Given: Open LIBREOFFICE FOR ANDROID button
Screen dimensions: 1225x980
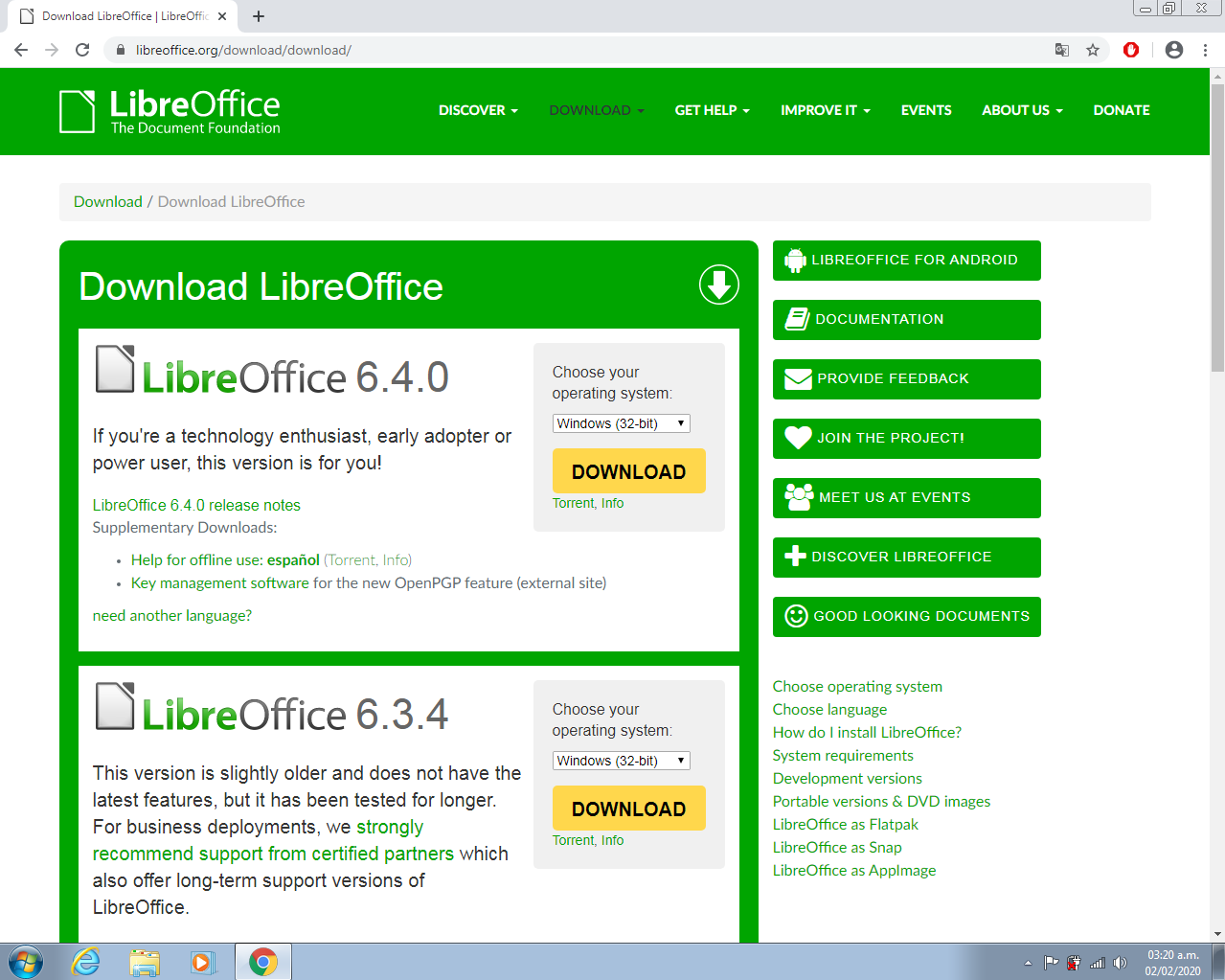Looking at the screenshot, I should coord(907,261).
